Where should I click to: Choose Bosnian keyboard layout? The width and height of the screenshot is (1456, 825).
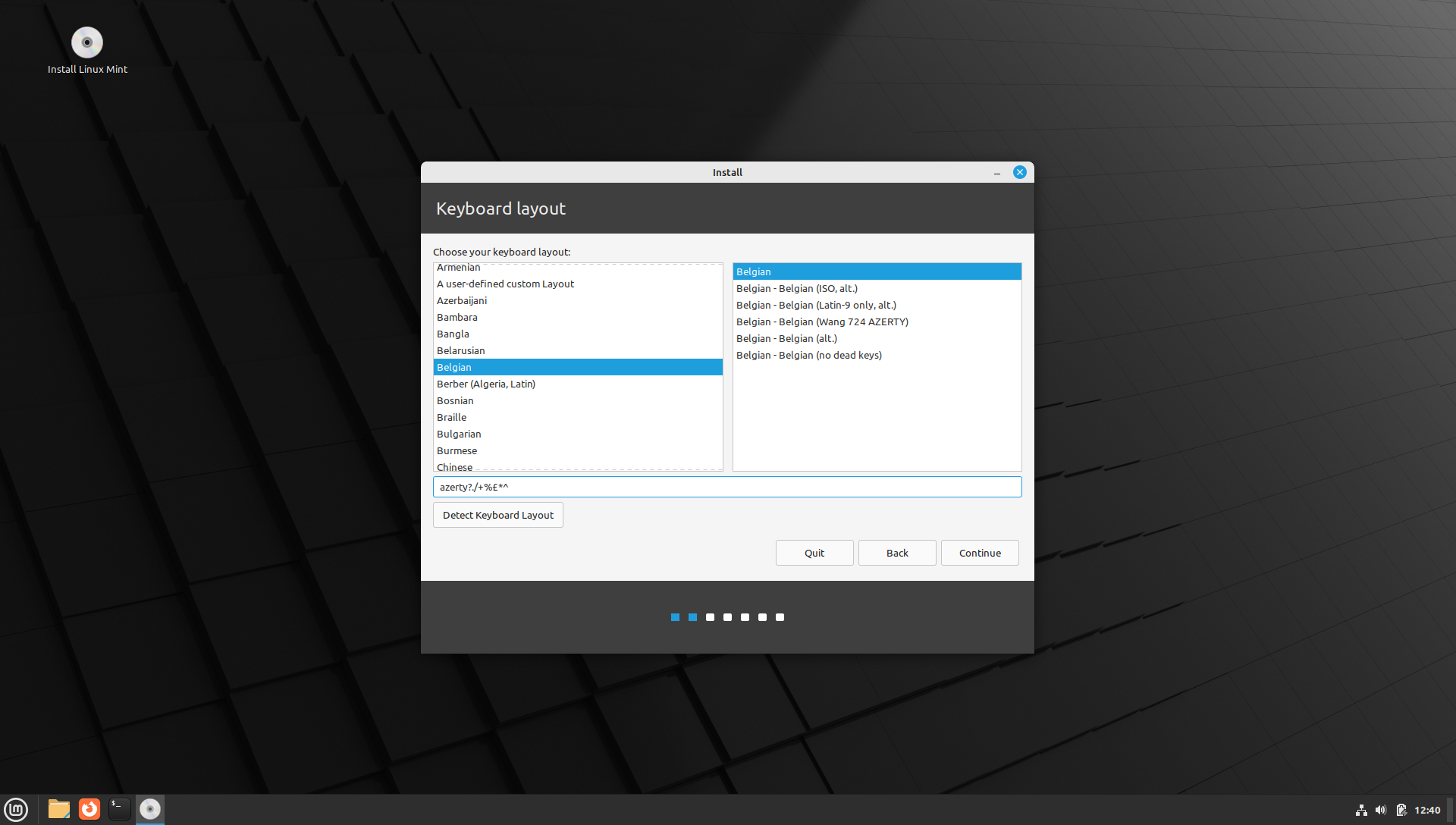(x=578, y=400)
